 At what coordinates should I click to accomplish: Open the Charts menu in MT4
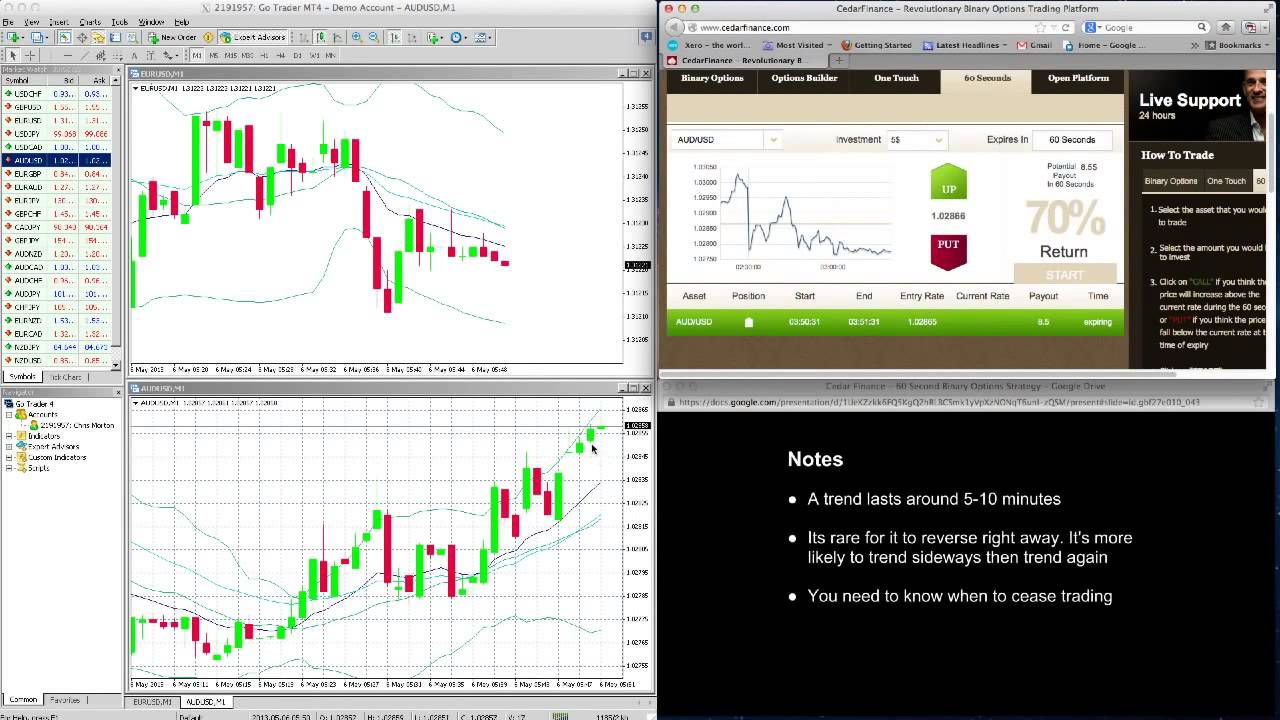pos(90,22)
